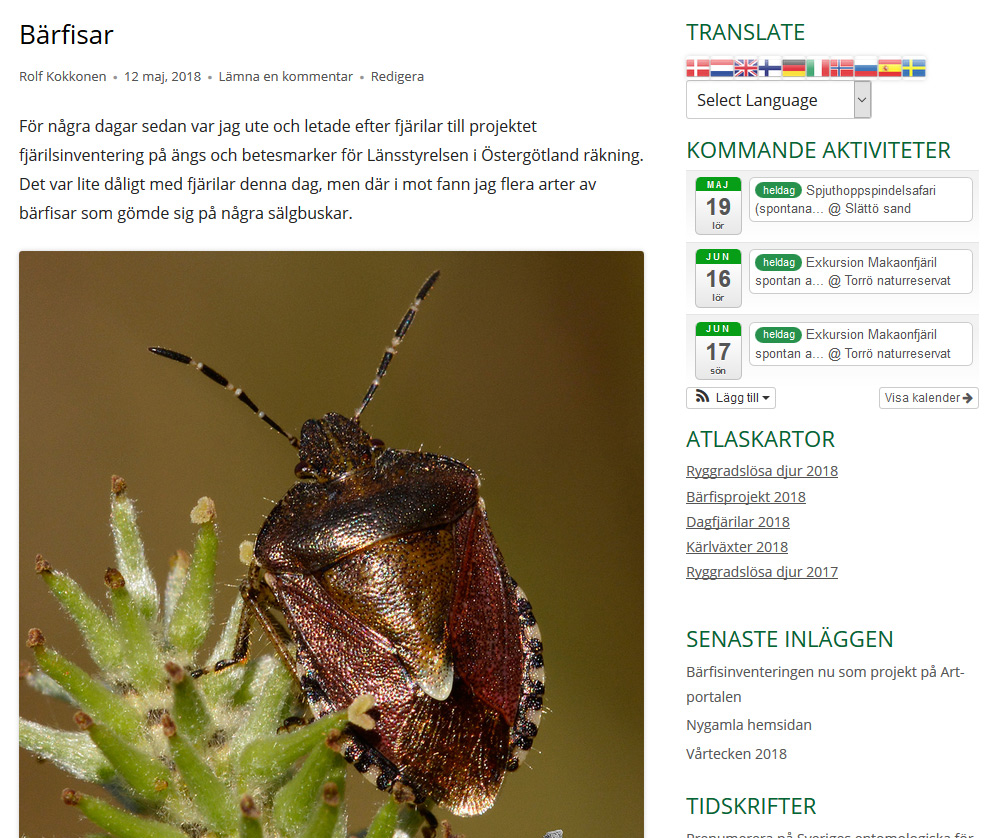986x838 pixels.
Task: Open the post Bärfisinventeringen nu som projekt
Action: [x=825, y=684]
